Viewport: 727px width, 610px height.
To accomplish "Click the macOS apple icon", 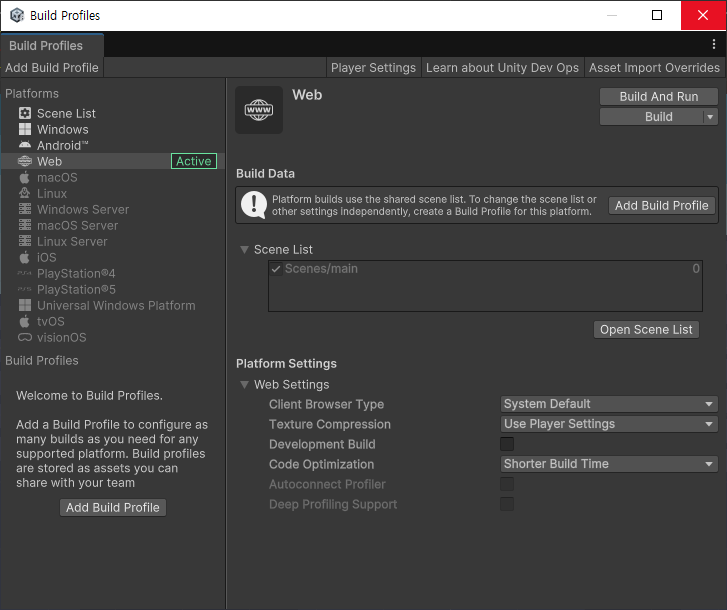I will (25, 177).
